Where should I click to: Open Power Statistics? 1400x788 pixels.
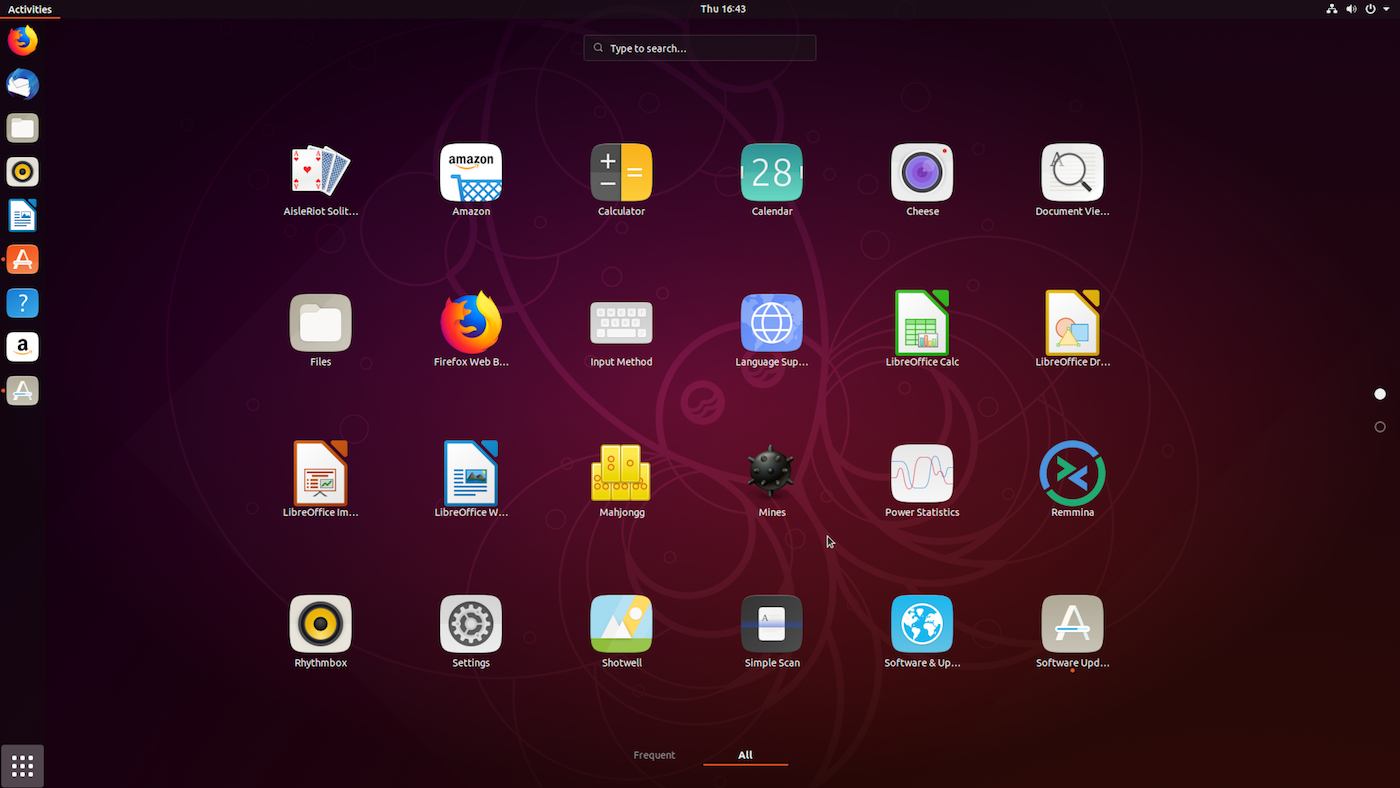tap(921, 480)
